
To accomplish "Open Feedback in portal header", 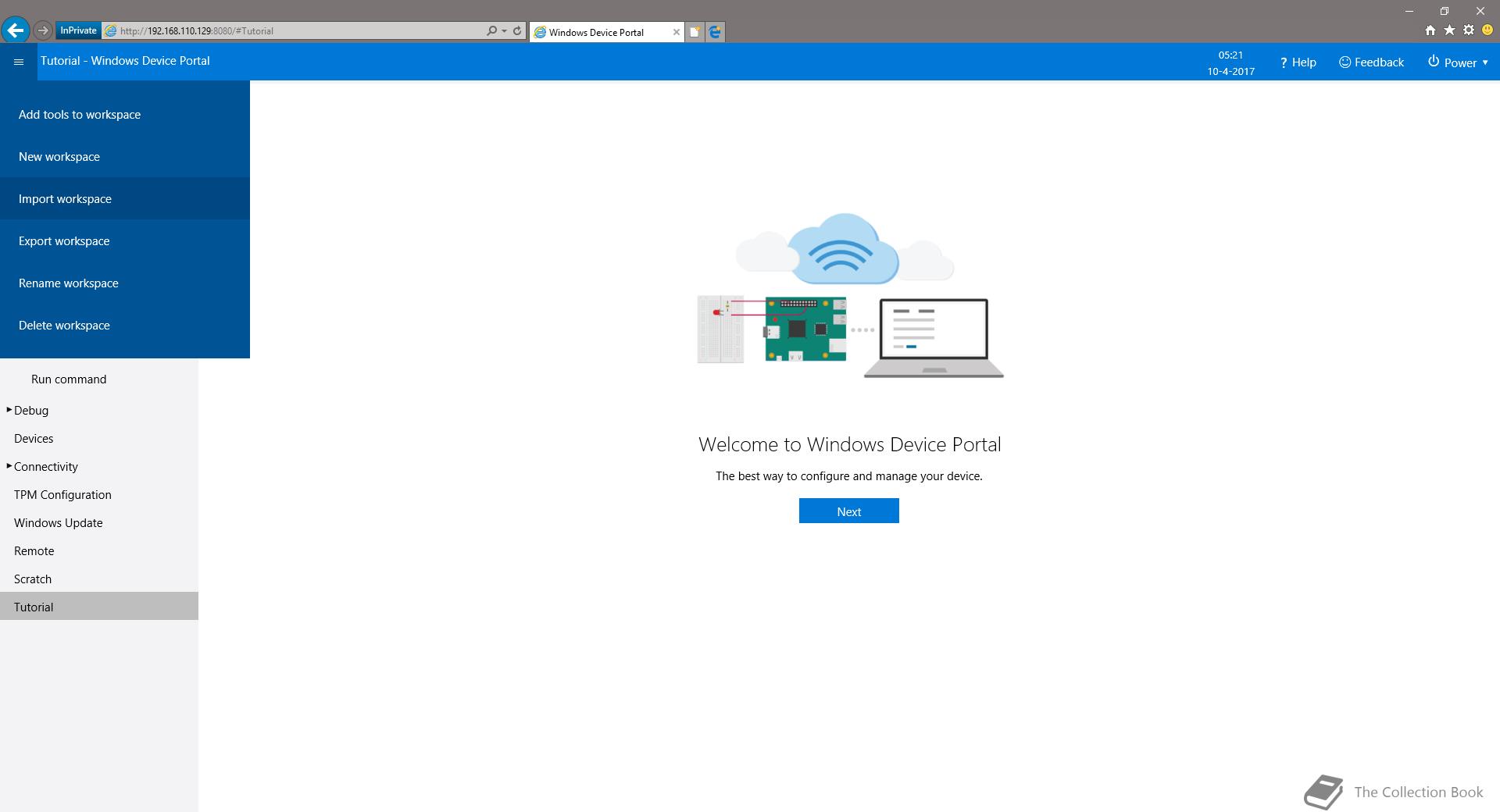I will coord(1371,62).
